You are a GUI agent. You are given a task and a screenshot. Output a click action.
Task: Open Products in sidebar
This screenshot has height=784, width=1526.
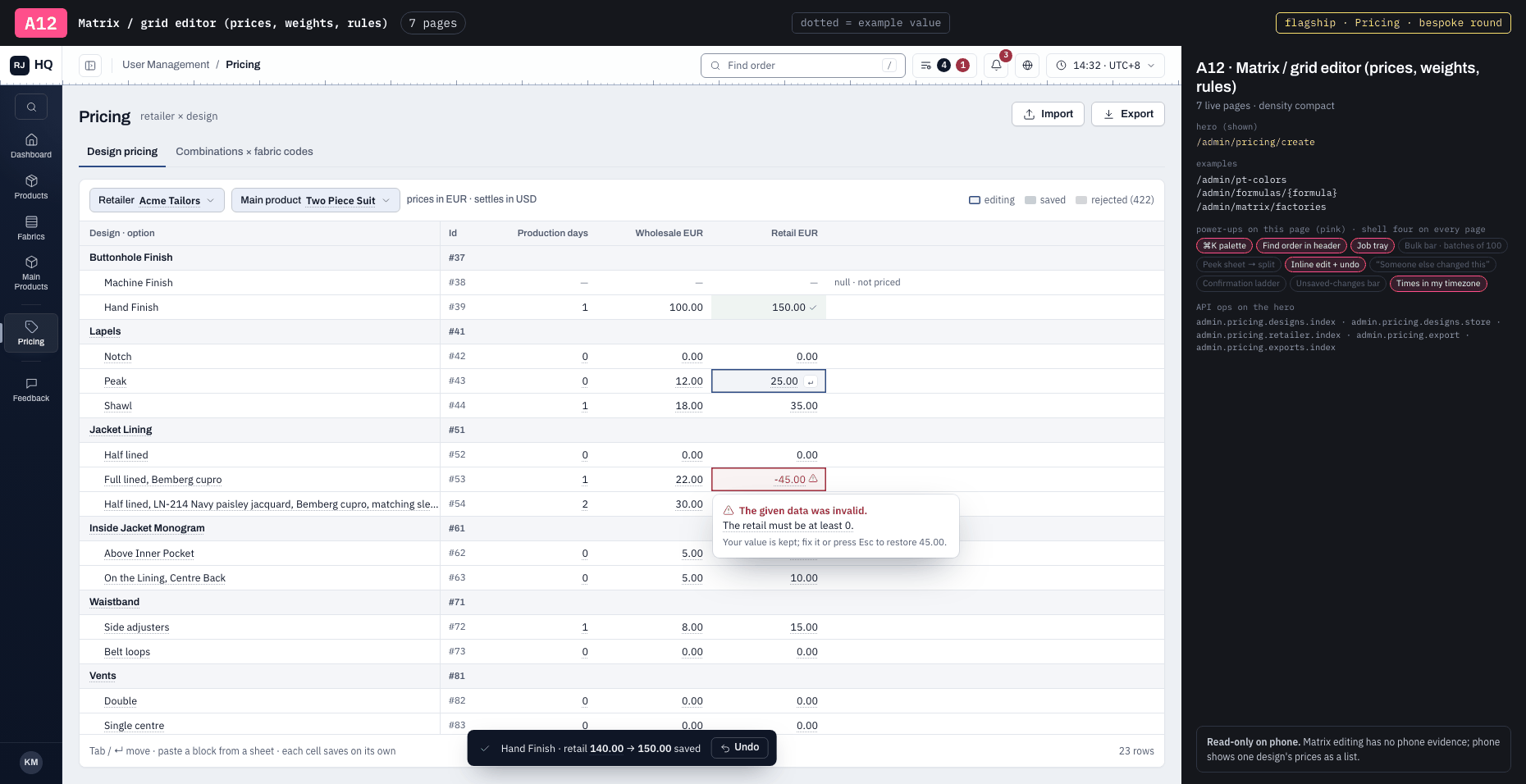[31, 187]
